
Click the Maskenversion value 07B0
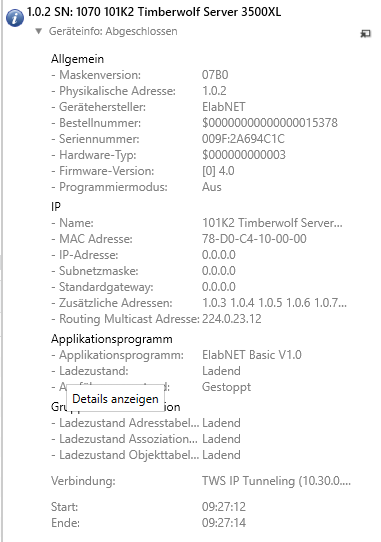coord(215,75)
